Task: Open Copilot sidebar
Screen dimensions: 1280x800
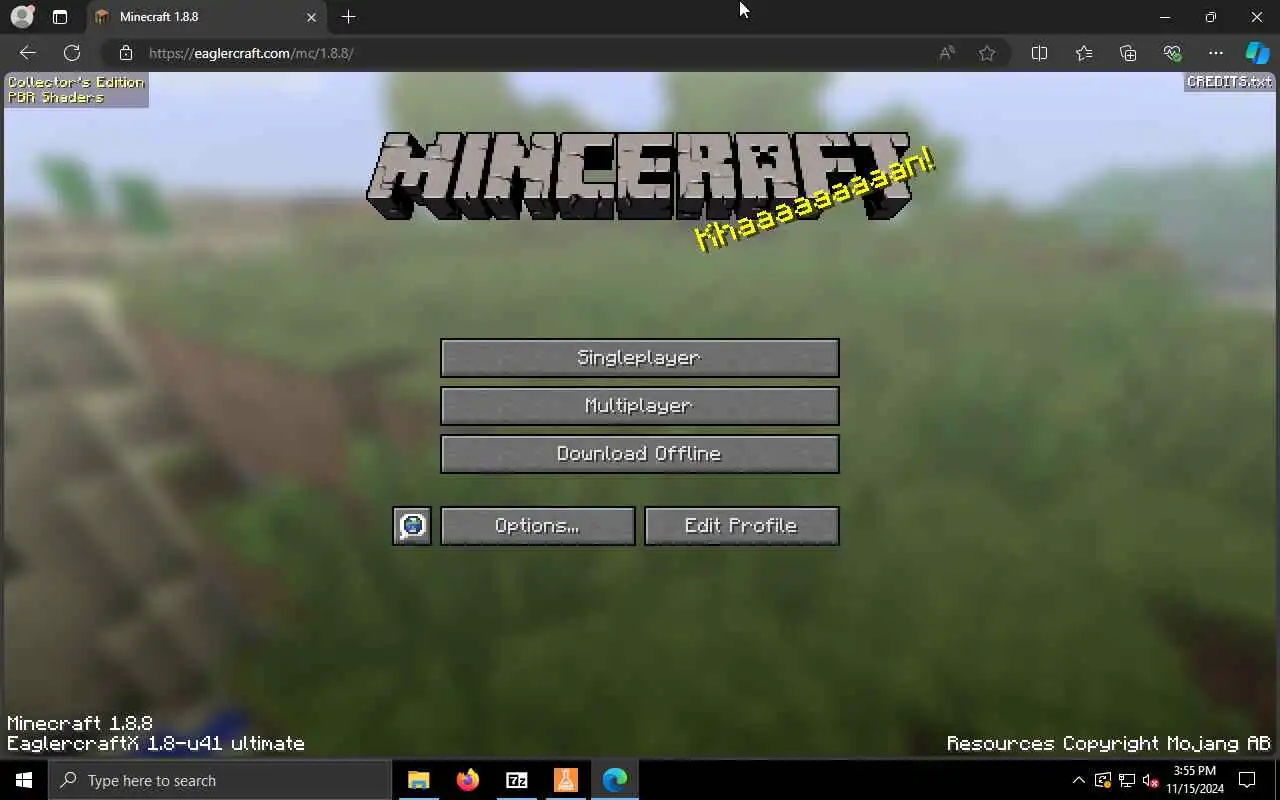Action: click(1257, 53)
